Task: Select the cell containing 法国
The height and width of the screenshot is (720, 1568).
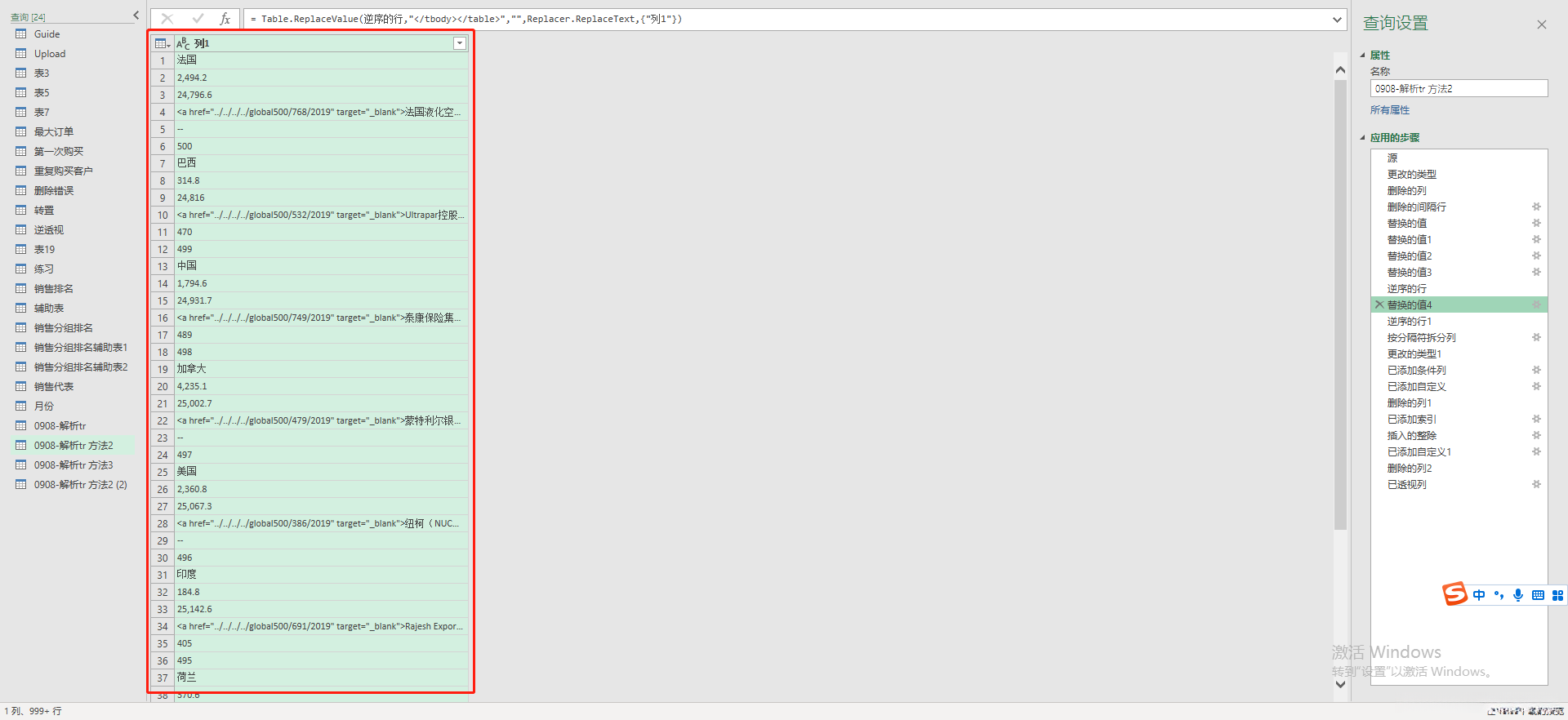Action: point(322,60)
